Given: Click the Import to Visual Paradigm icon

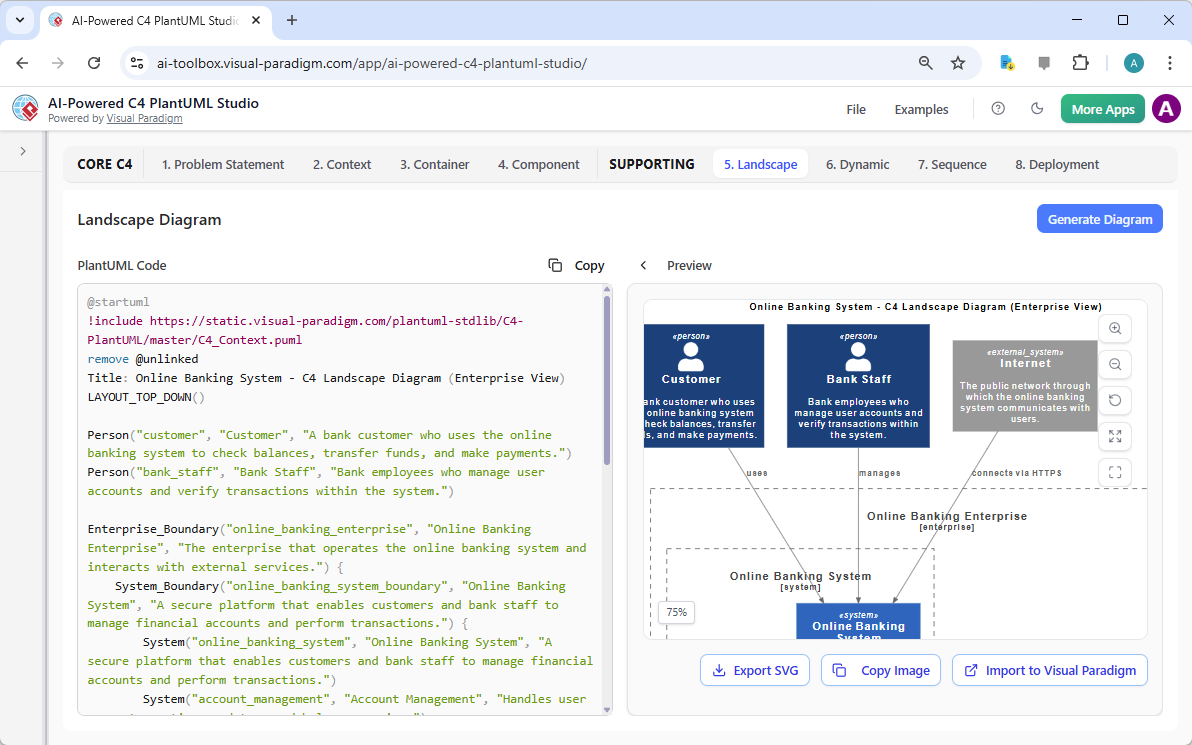Looking at the screenshot, I should tap(971, 670).
